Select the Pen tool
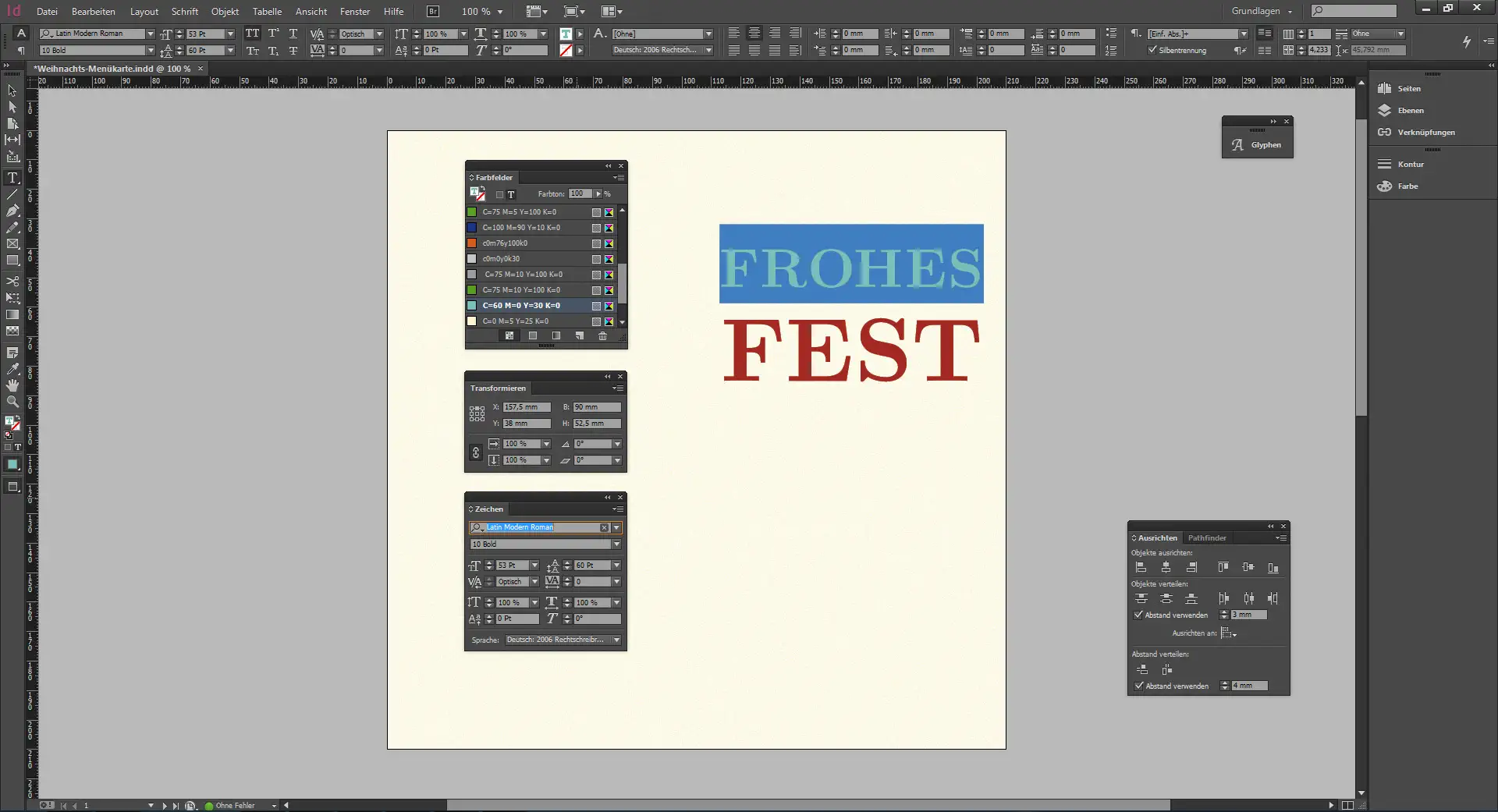 (12, 211)
